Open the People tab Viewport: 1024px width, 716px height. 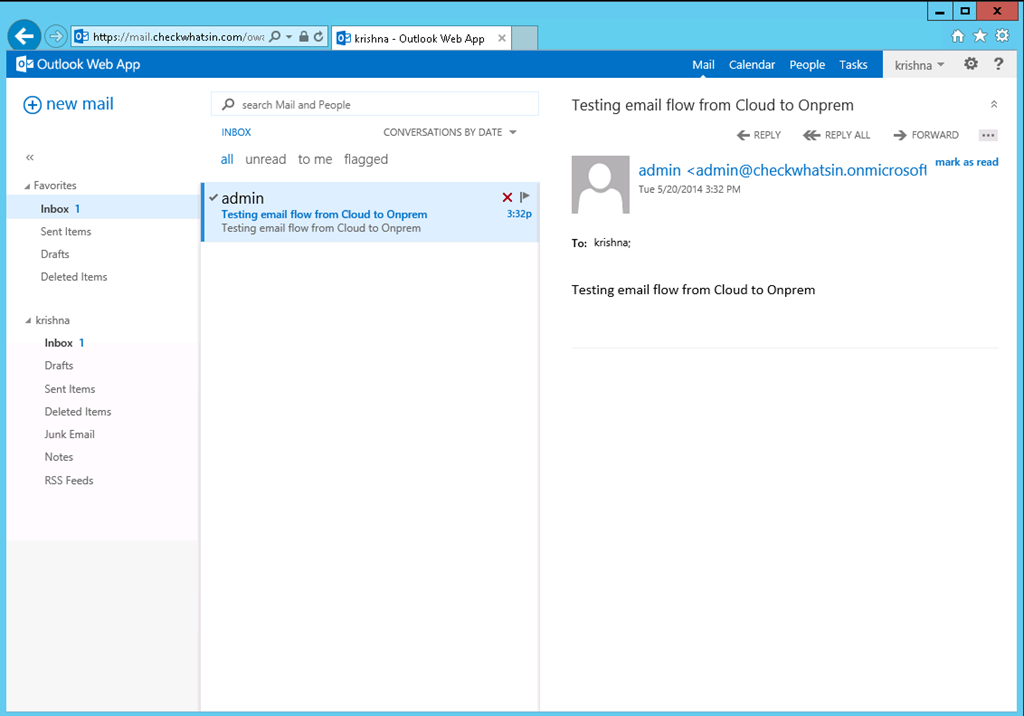click(x=807, y=65)
